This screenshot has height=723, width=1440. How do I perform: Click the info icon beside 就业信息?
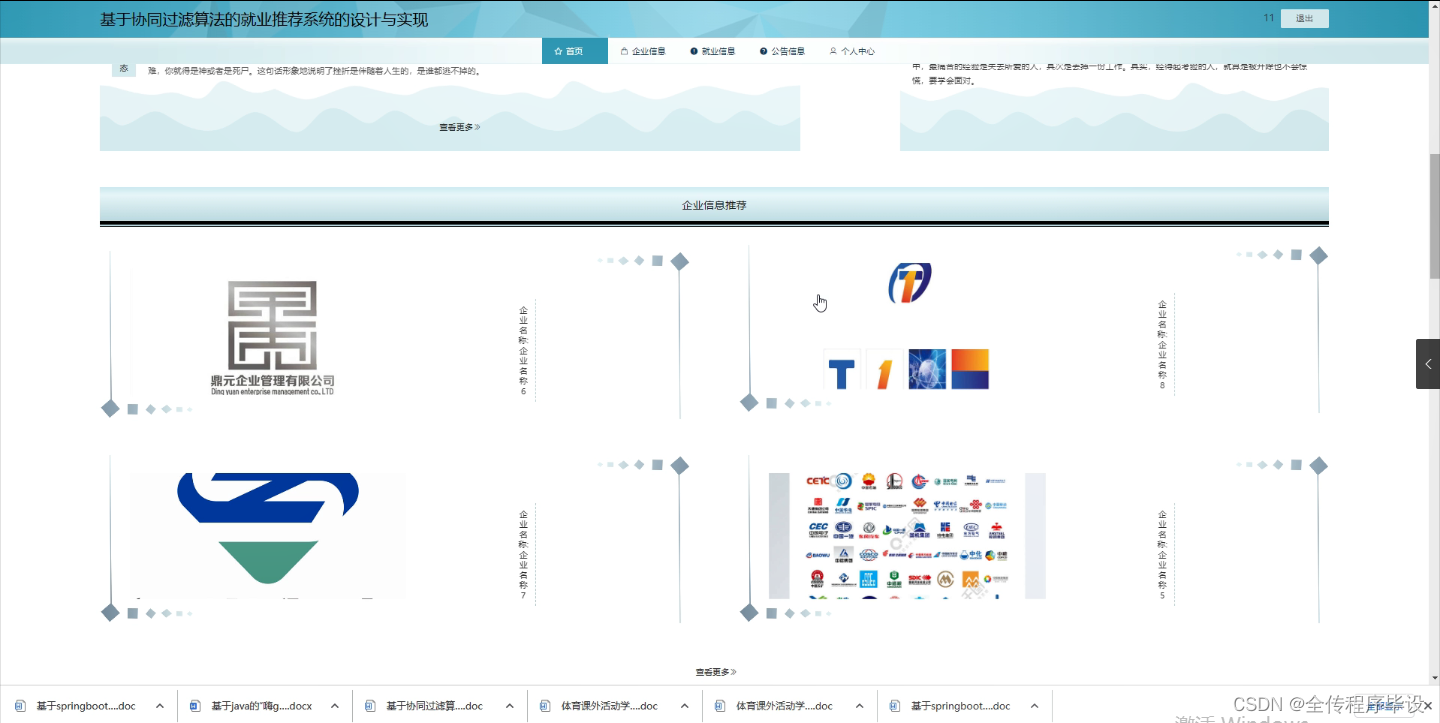click(693, 50)
